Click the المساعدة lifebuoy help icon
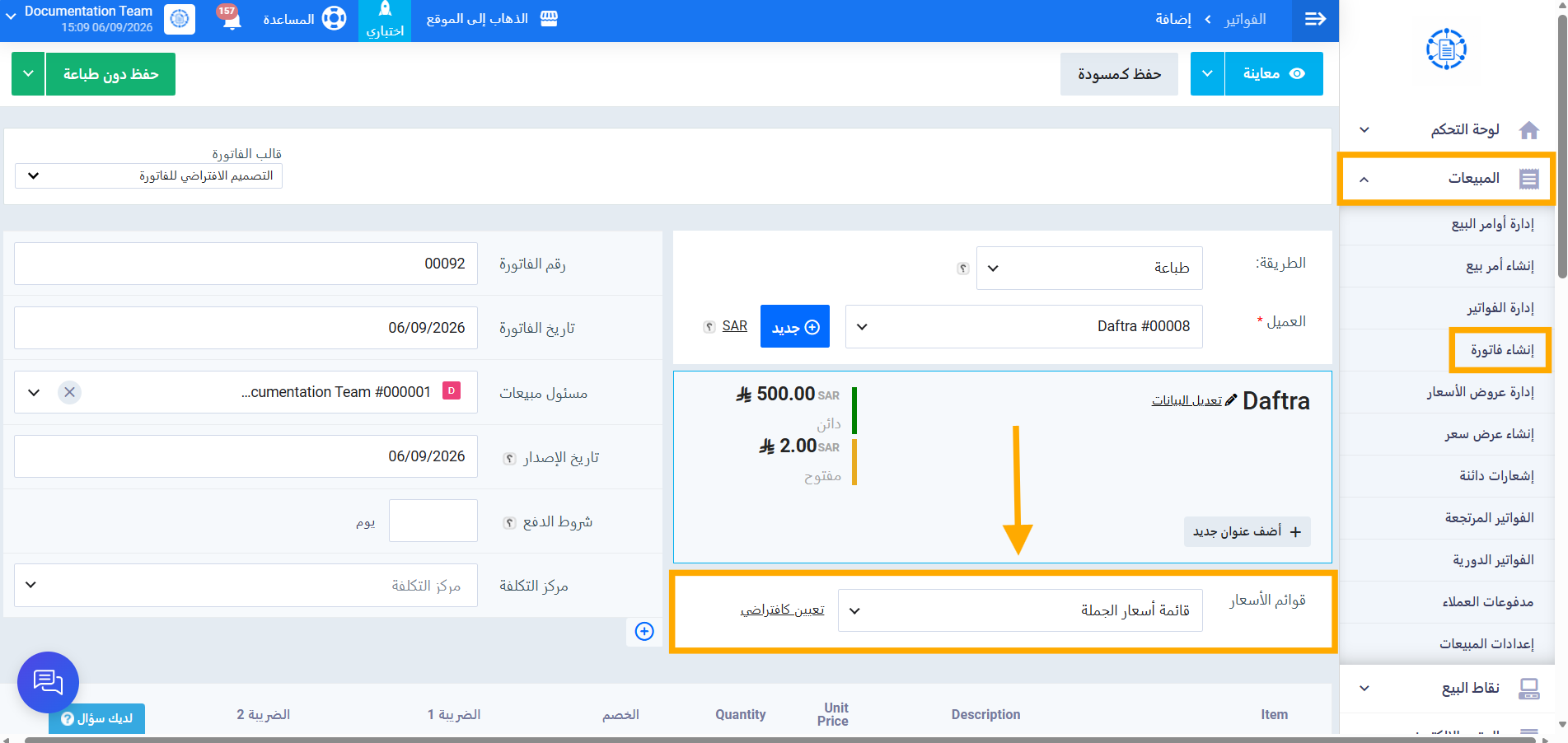 point(334,18)
